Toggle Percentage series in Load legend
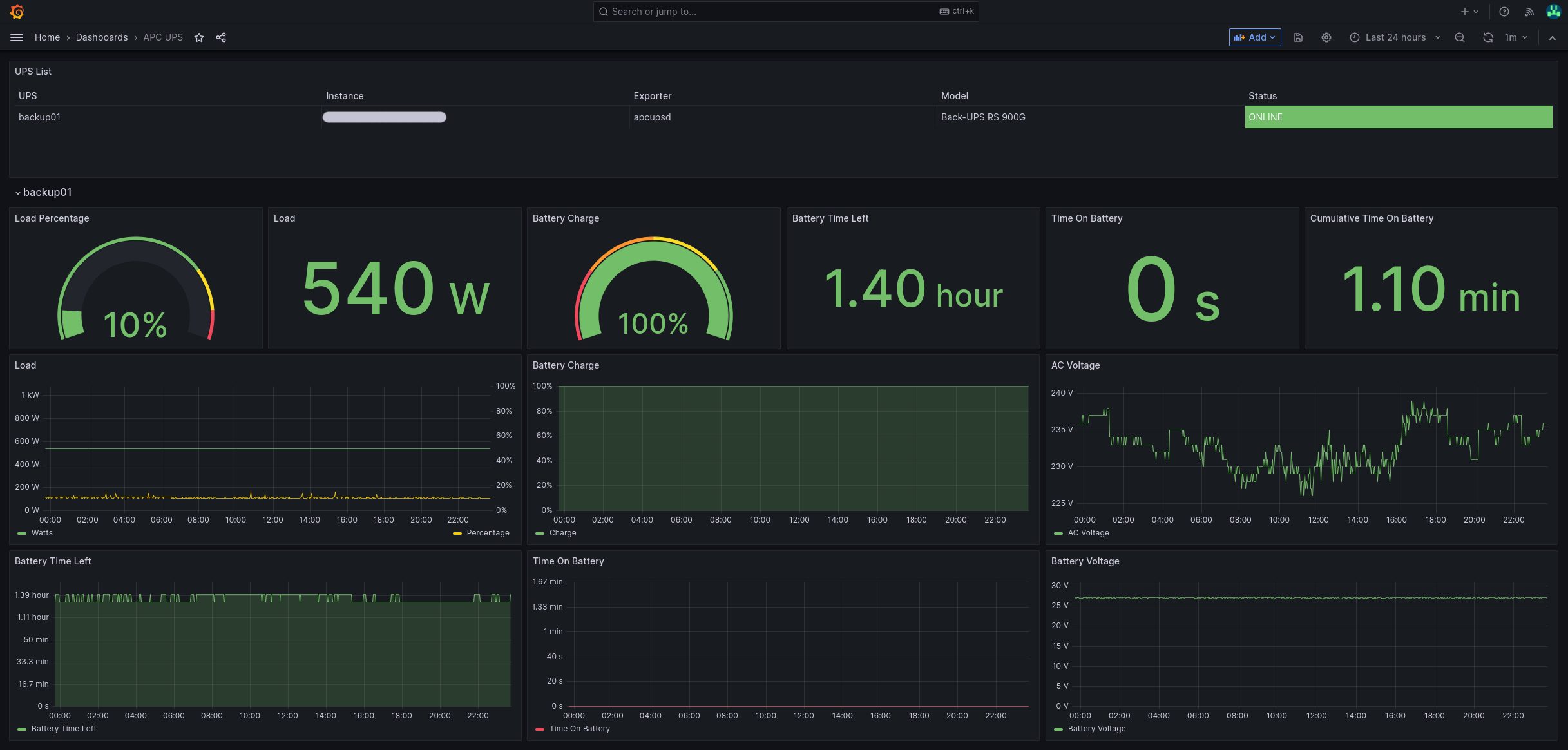1568x750 pixels. [487, 533]
